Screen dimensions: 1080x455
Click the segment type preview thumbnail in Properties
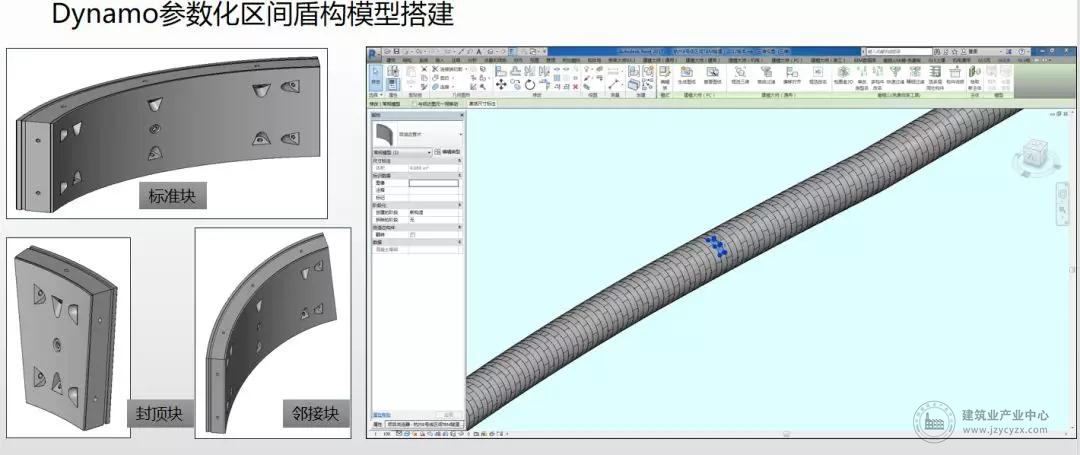(384, 134)
